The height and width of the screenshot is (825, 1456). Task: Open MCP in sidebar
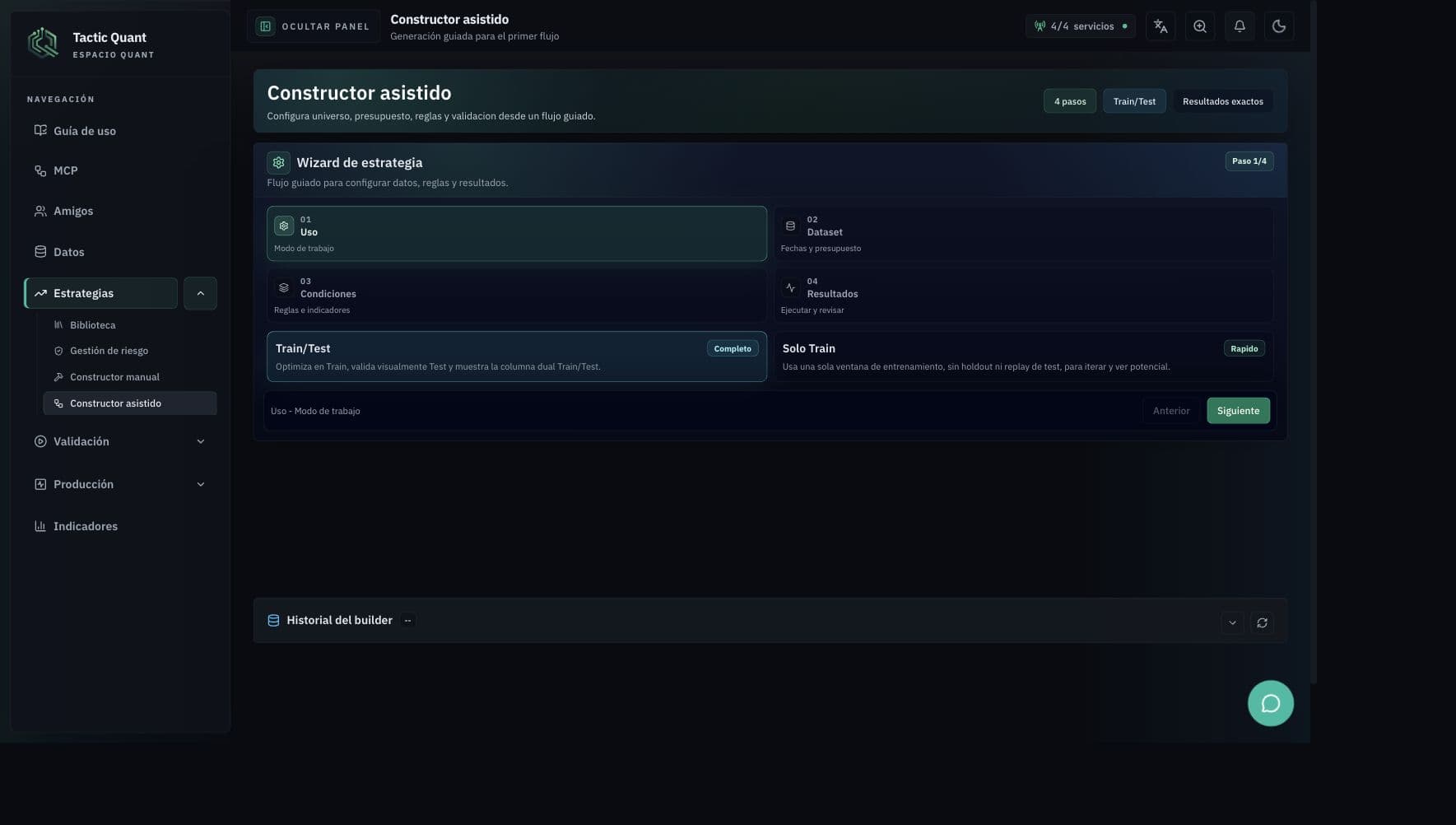tap(120, 170)
